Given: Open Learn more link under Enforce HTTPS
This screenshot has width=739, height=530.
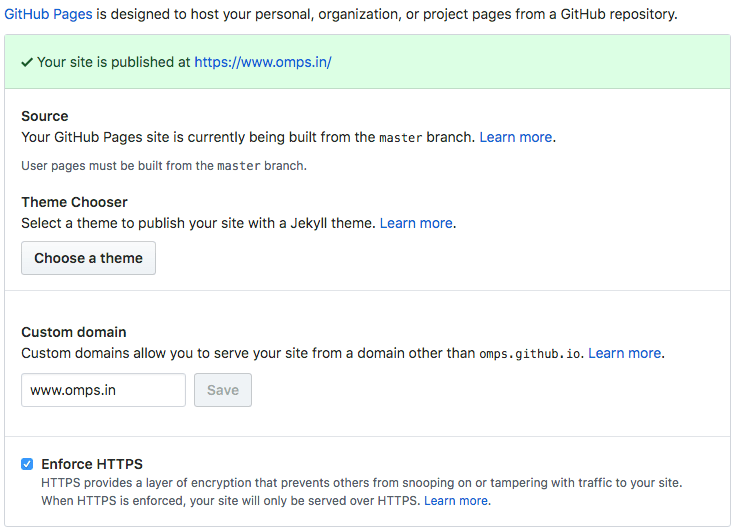Looking at the screenshot, I should pos(456,500).
